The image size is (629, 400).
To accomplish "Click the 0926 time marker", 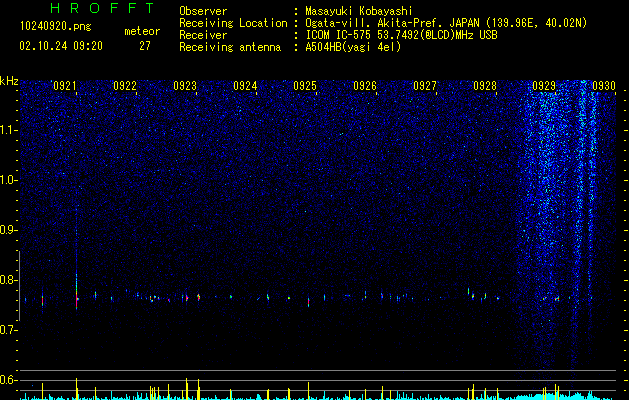I will point(365,86).
